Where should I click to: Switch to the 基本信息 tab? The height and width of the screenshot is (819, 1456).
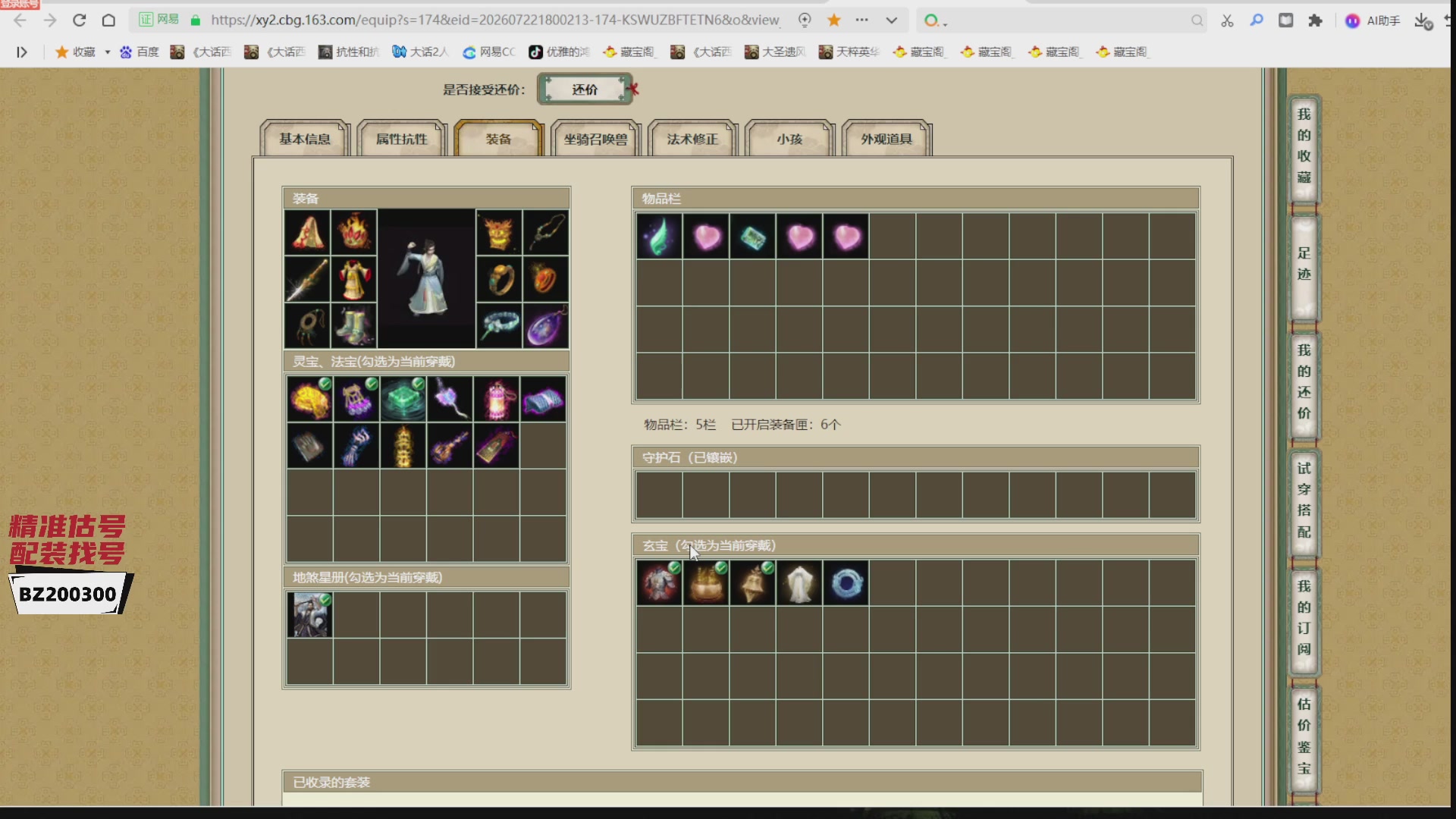tap(305, 139)
